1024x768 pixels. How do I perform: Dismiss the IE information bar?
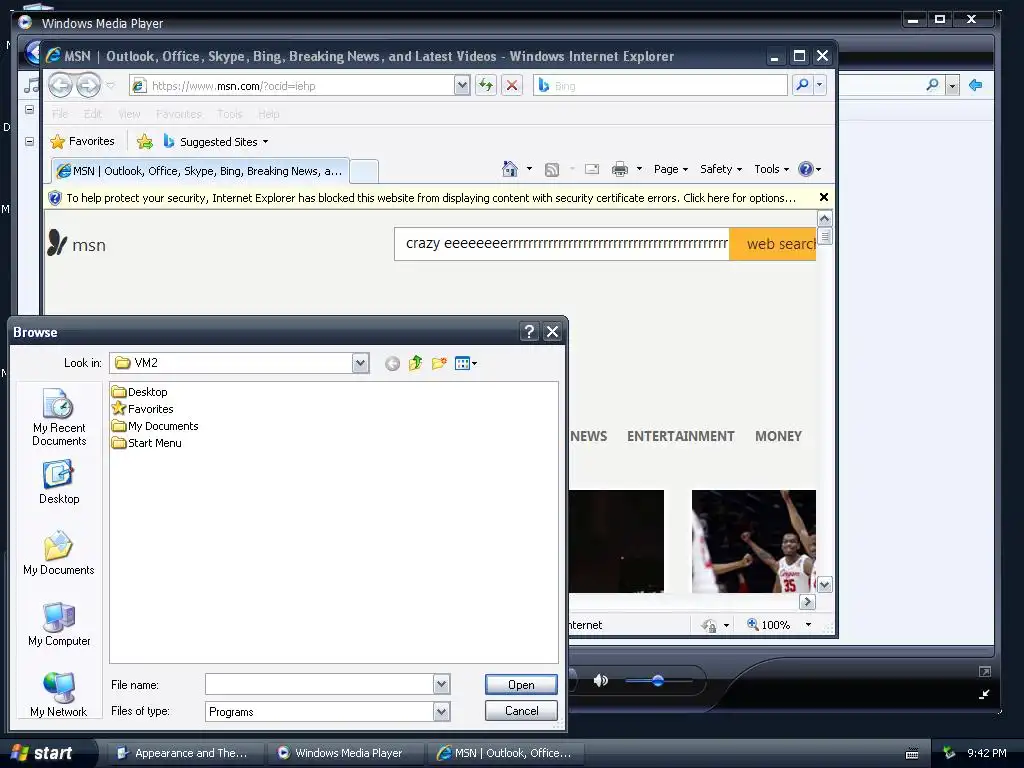(x=824, y=197)
